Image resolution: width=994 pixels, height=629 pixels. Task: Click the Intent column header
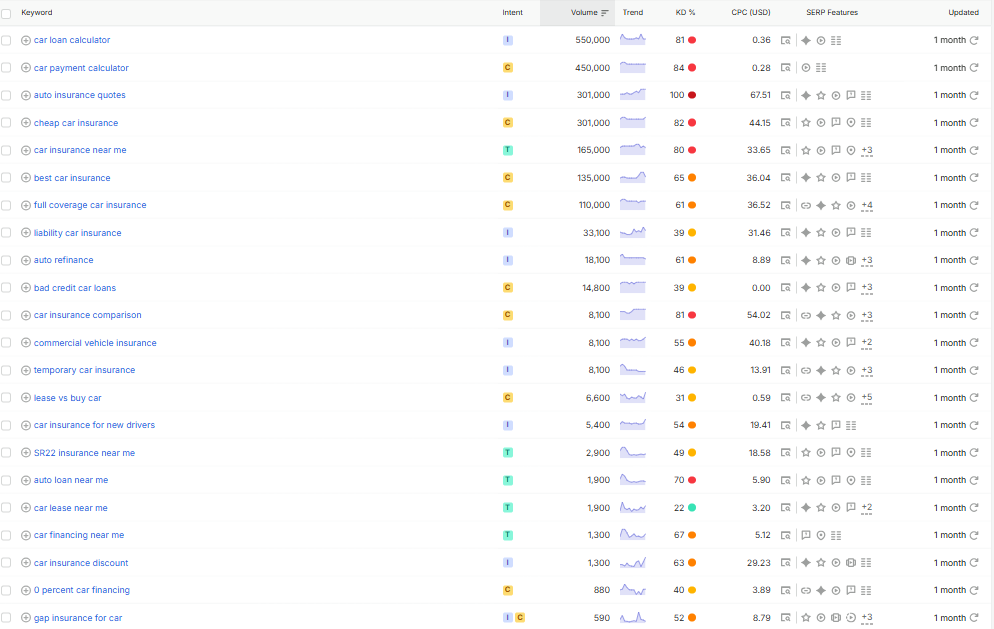(x=512, y=13)
